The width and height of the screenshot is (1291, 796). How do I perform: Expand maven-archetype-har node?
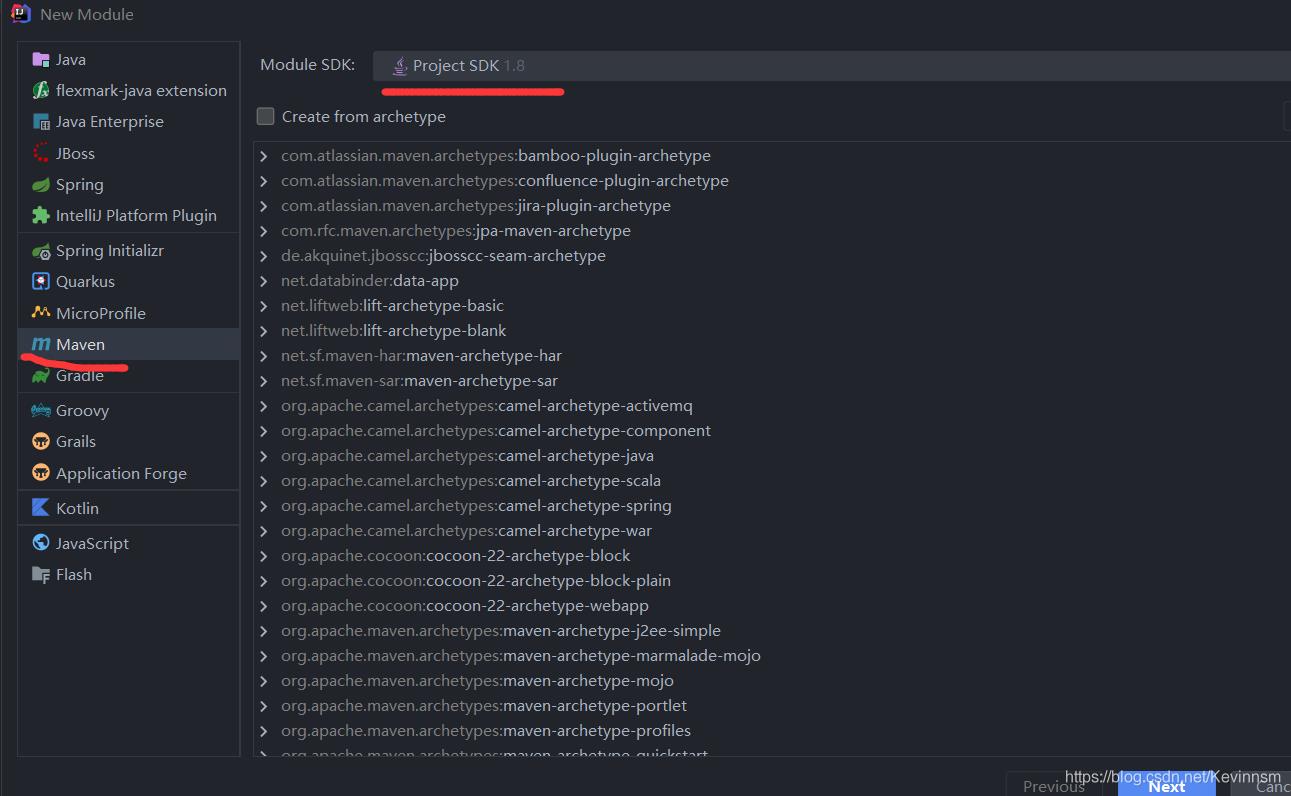264,356
